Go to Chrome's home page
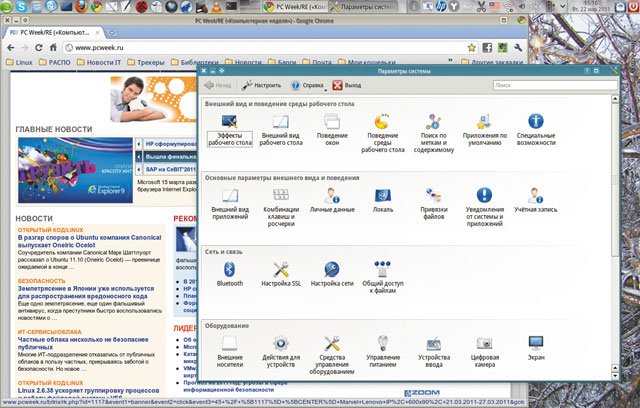The image size is (640, 408). 53,48
